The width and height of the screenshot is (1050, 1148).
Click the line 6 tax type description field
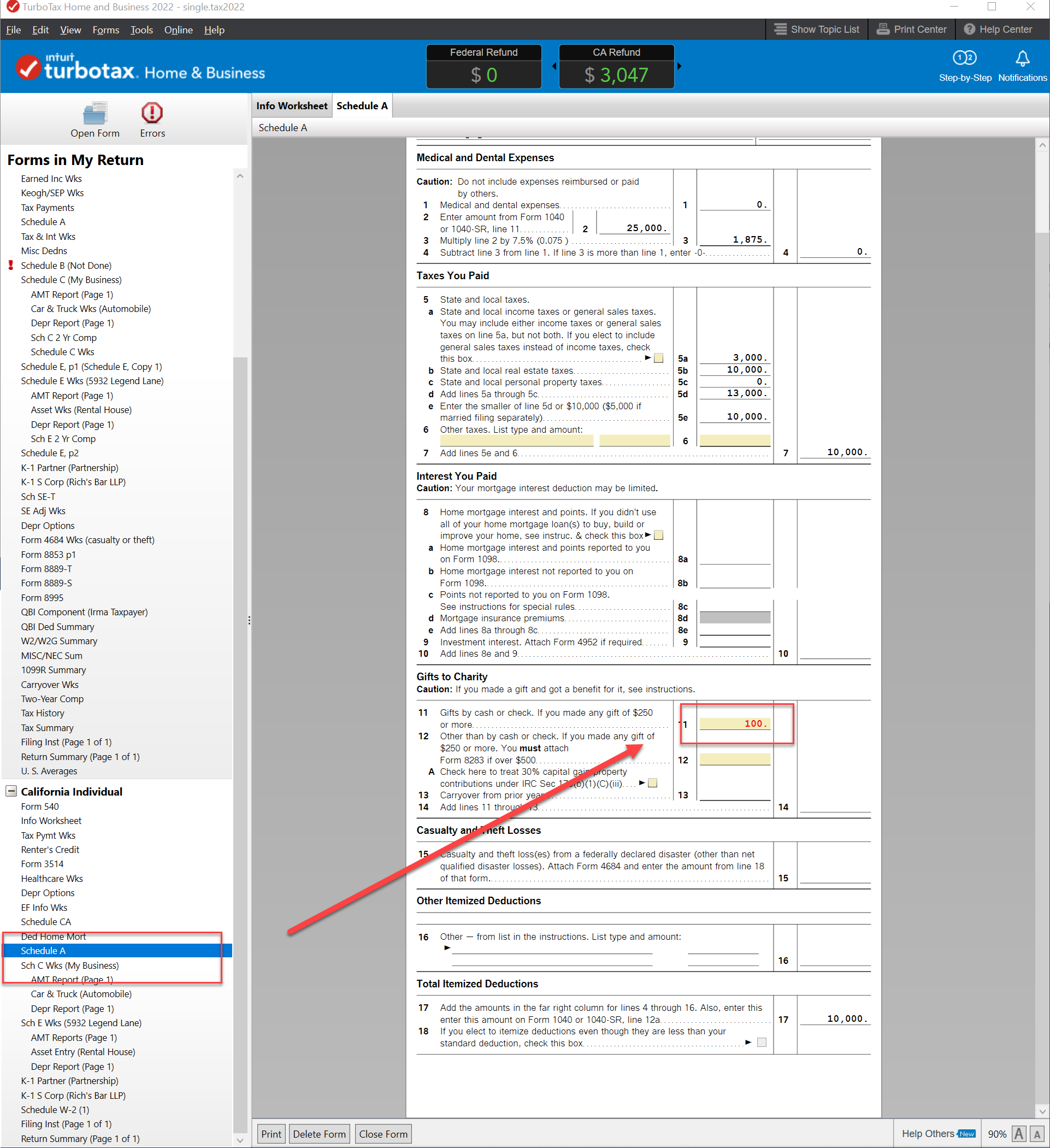516,440
